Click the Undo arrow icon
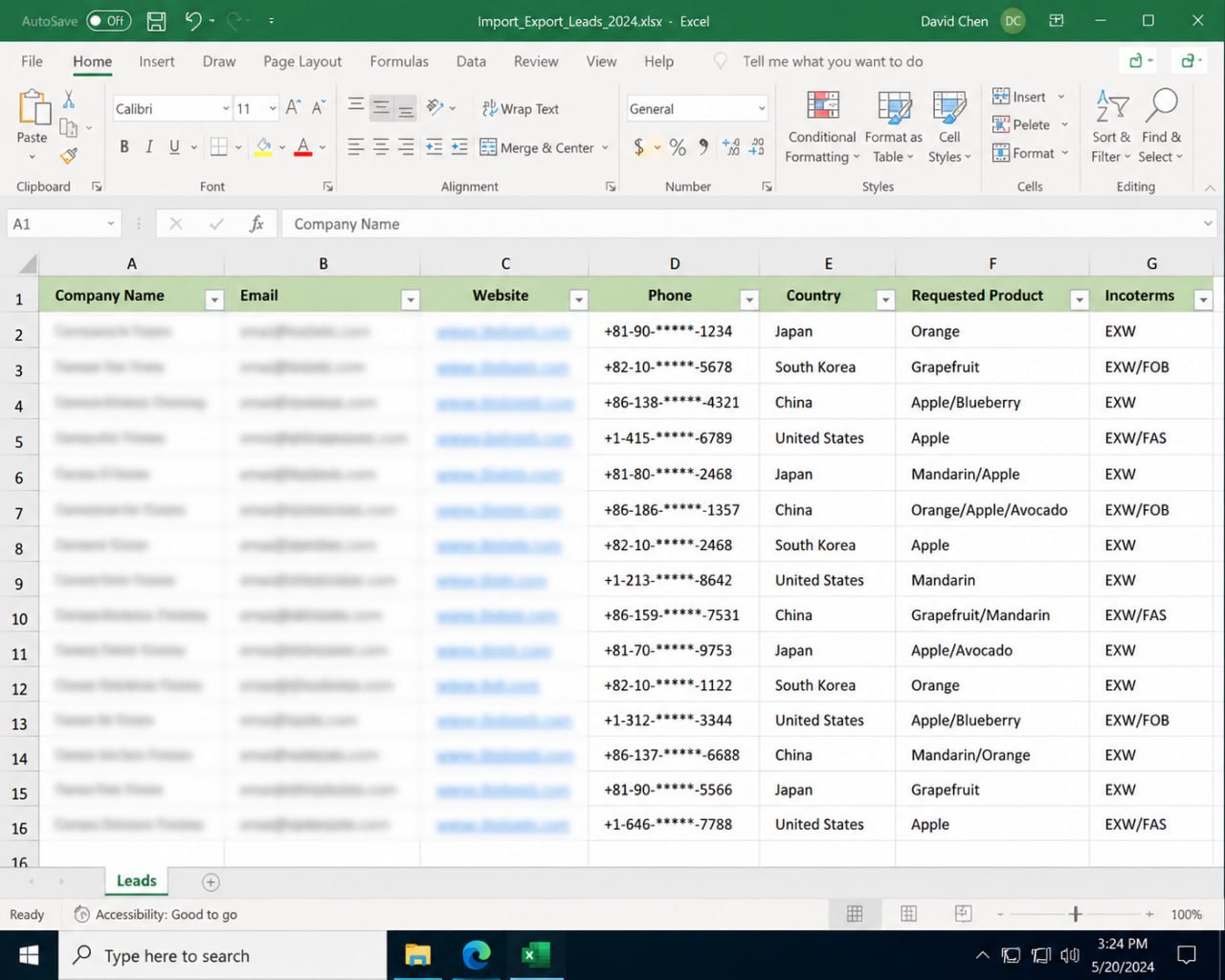The width and height of the screenshot is (1225, 980). [x=193, y=20]
